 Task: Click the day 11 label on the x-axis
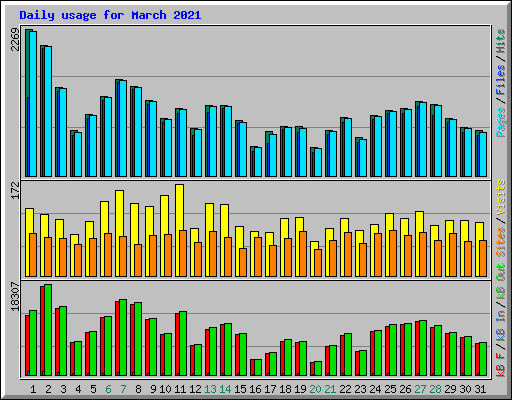(180, 389)
